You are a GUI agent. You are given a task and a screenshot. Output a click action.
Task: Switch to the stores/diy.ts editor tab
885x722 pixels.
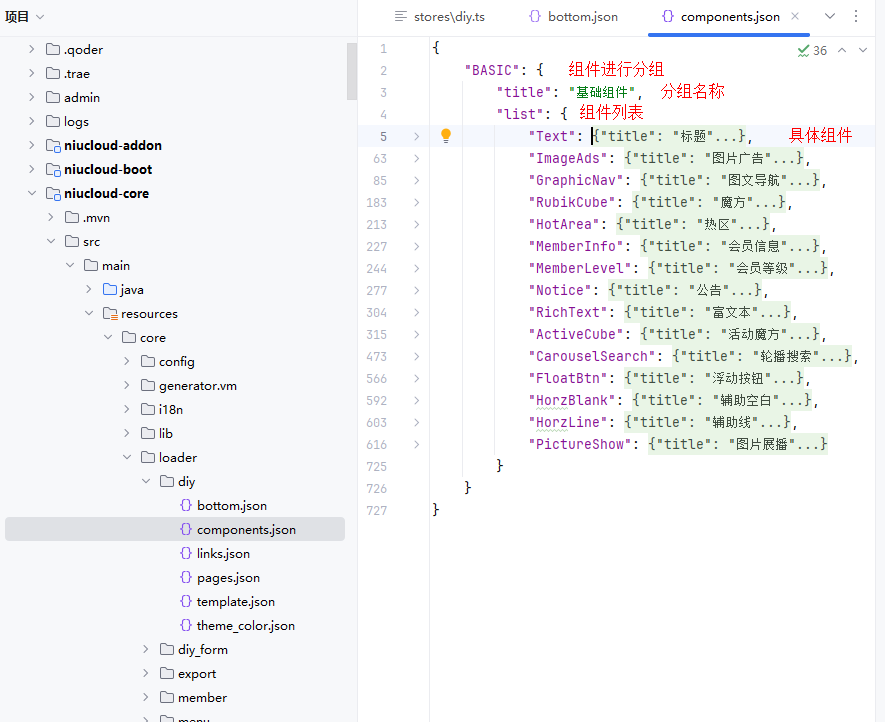click(439, 17)
